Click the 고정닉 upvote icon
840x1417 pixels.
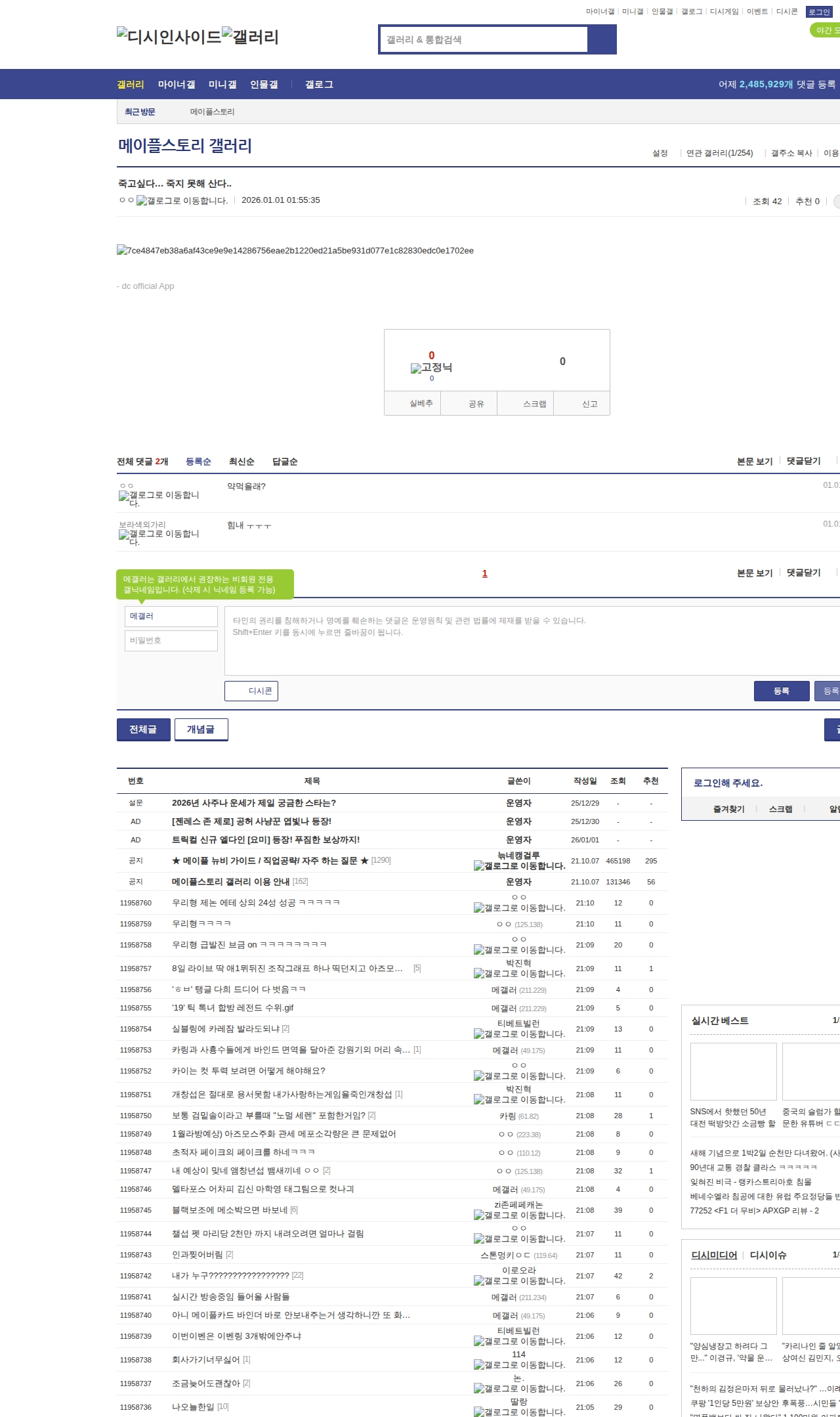coord(431,368)
